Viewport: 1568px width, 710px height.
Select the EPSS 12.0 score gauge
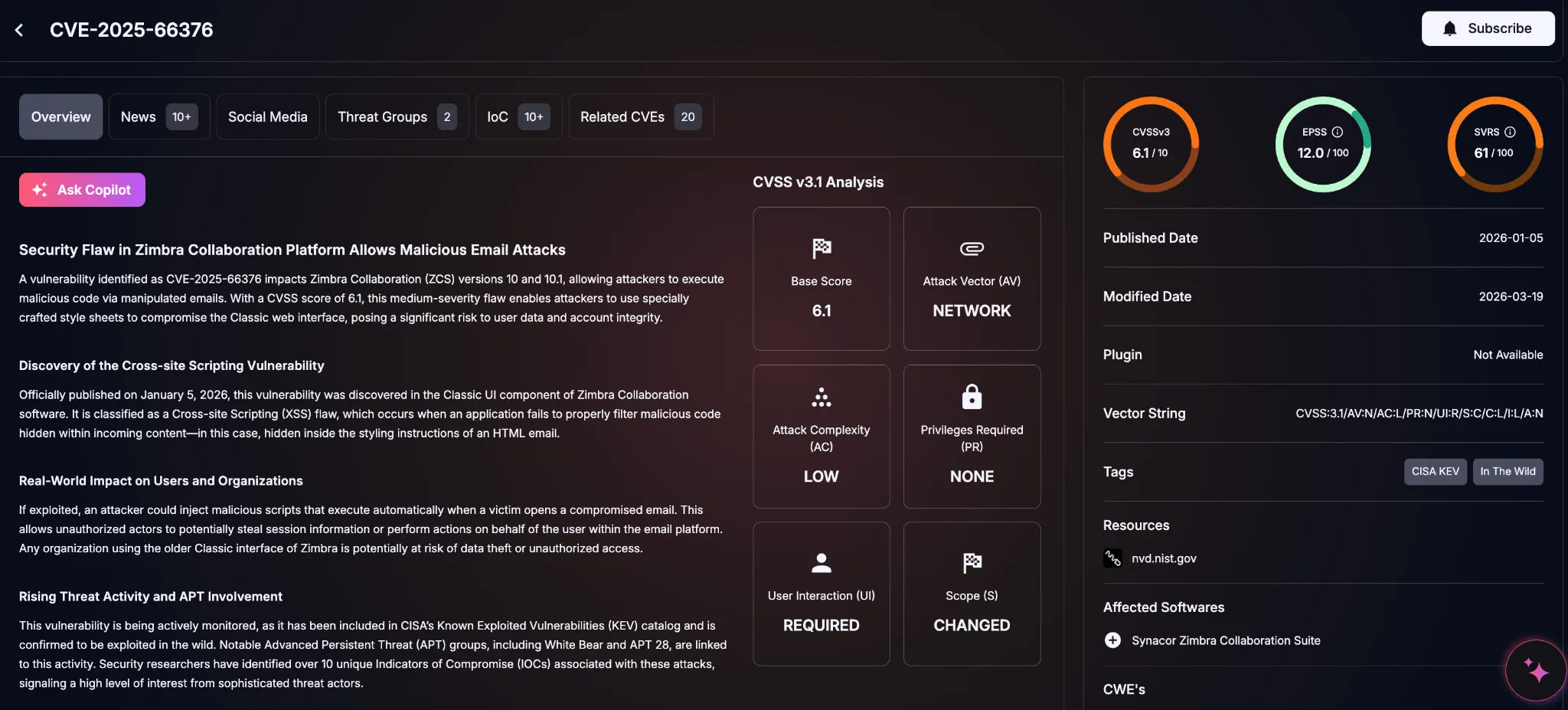(1323, 144)
